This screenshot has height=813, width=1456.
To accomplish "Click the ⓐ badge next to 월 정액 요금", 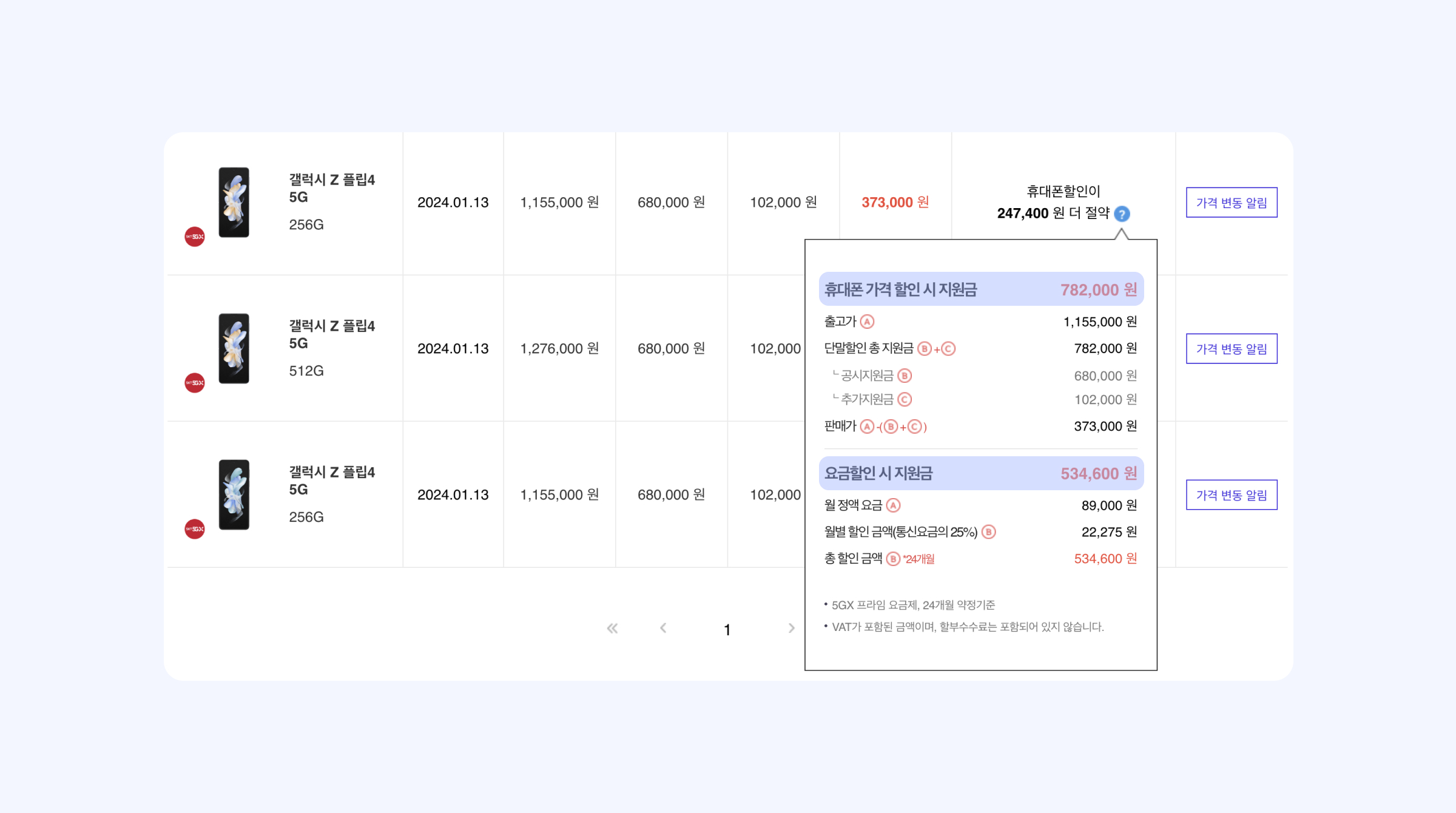I will coord(892,505).
